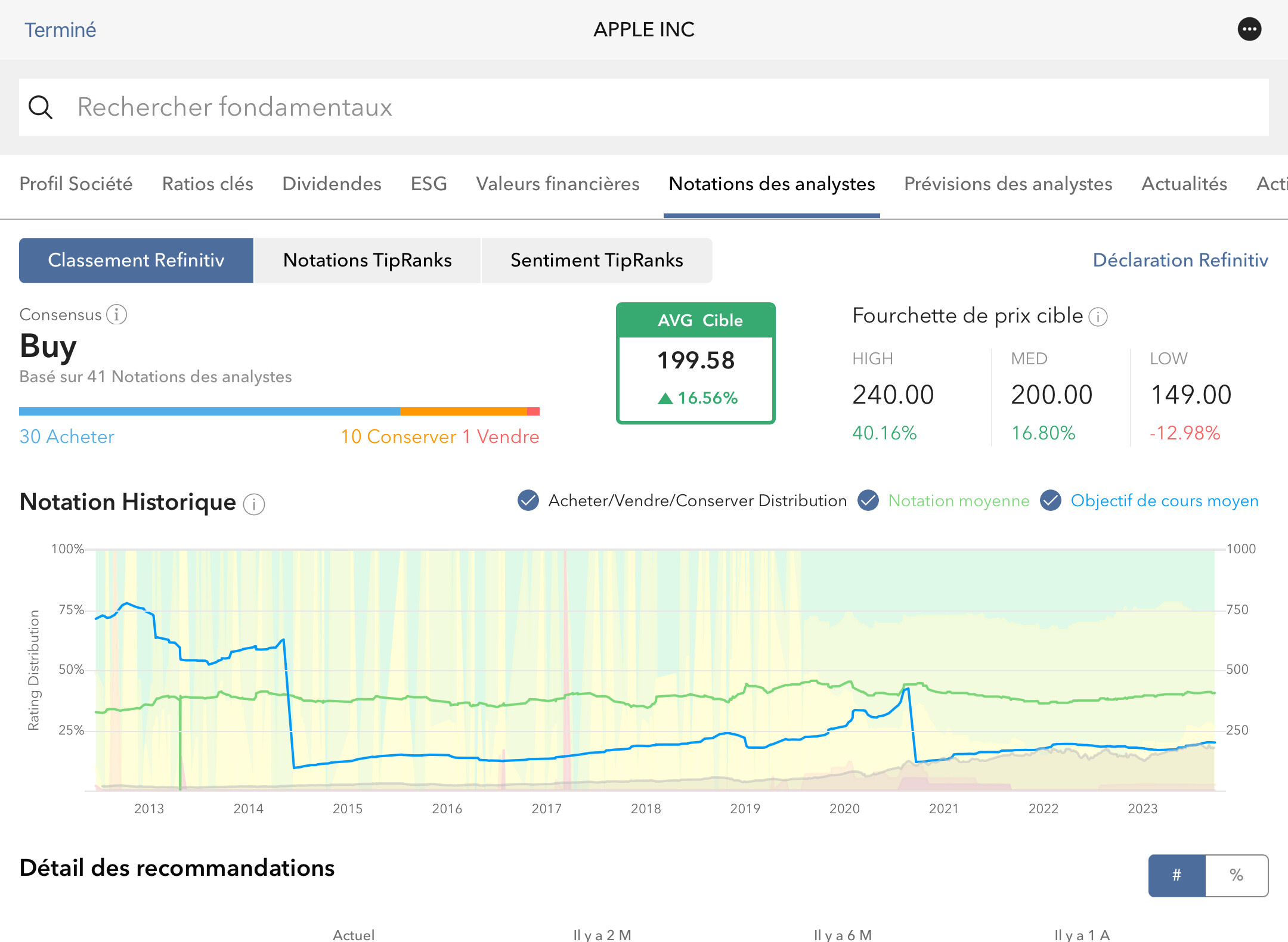
Task: Open Déclaration Refinitiv link
Action: (1180, 261)
